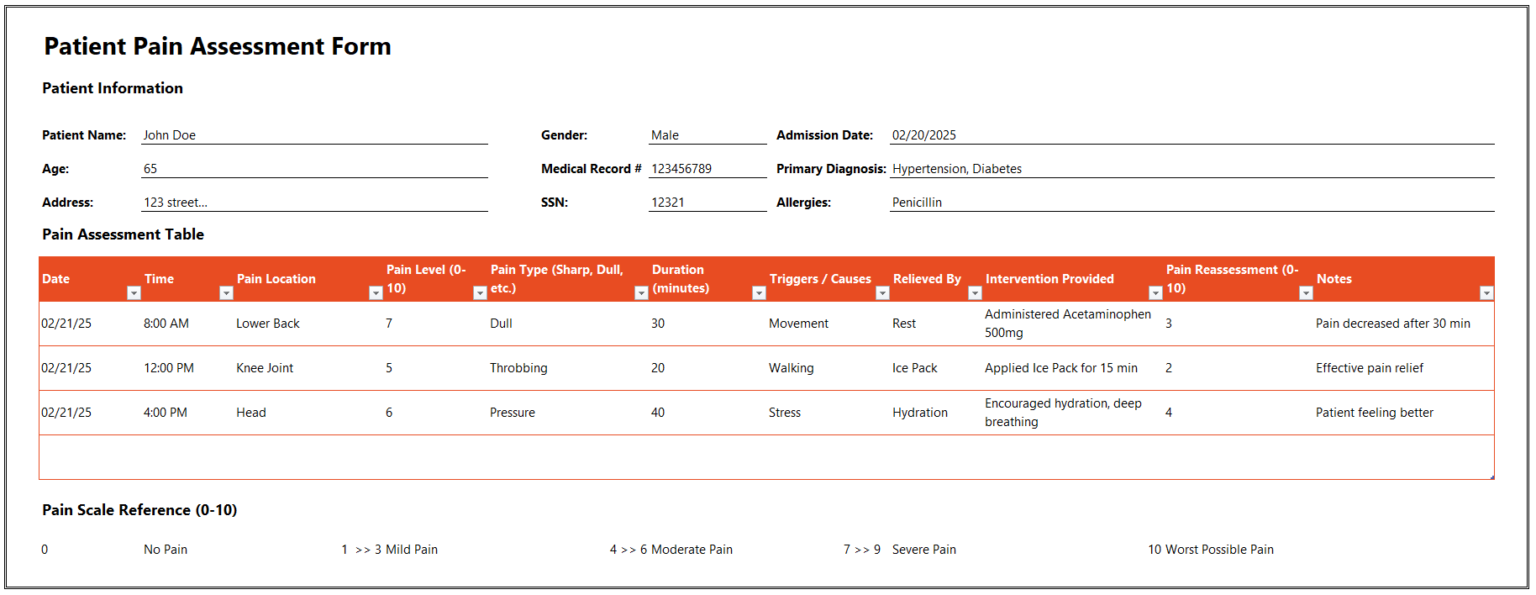
Task: Open the Notes column filter
Action: click(x=1488, y=293)
